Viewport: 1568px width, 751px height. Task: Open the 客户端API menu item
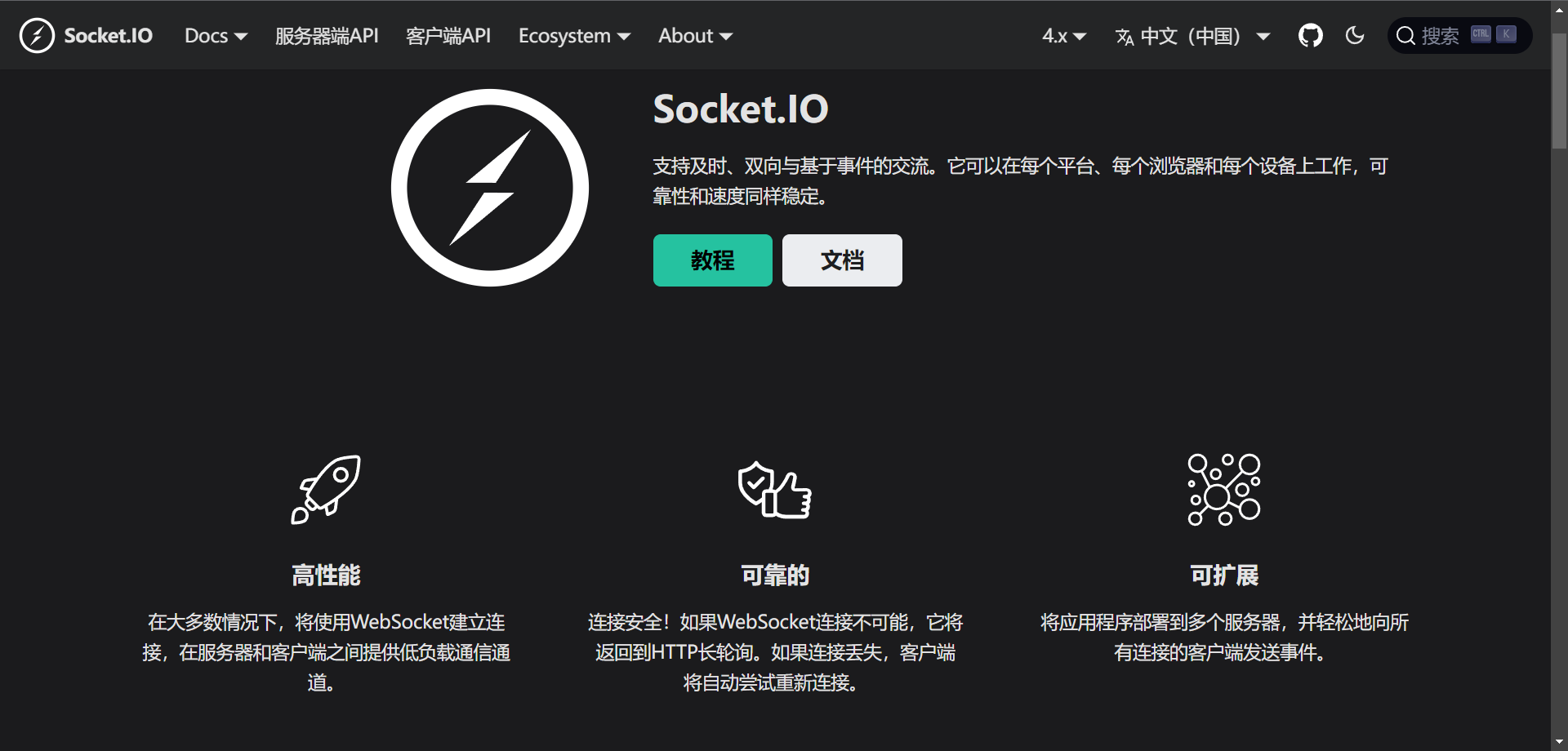click(x=448, y=36)
